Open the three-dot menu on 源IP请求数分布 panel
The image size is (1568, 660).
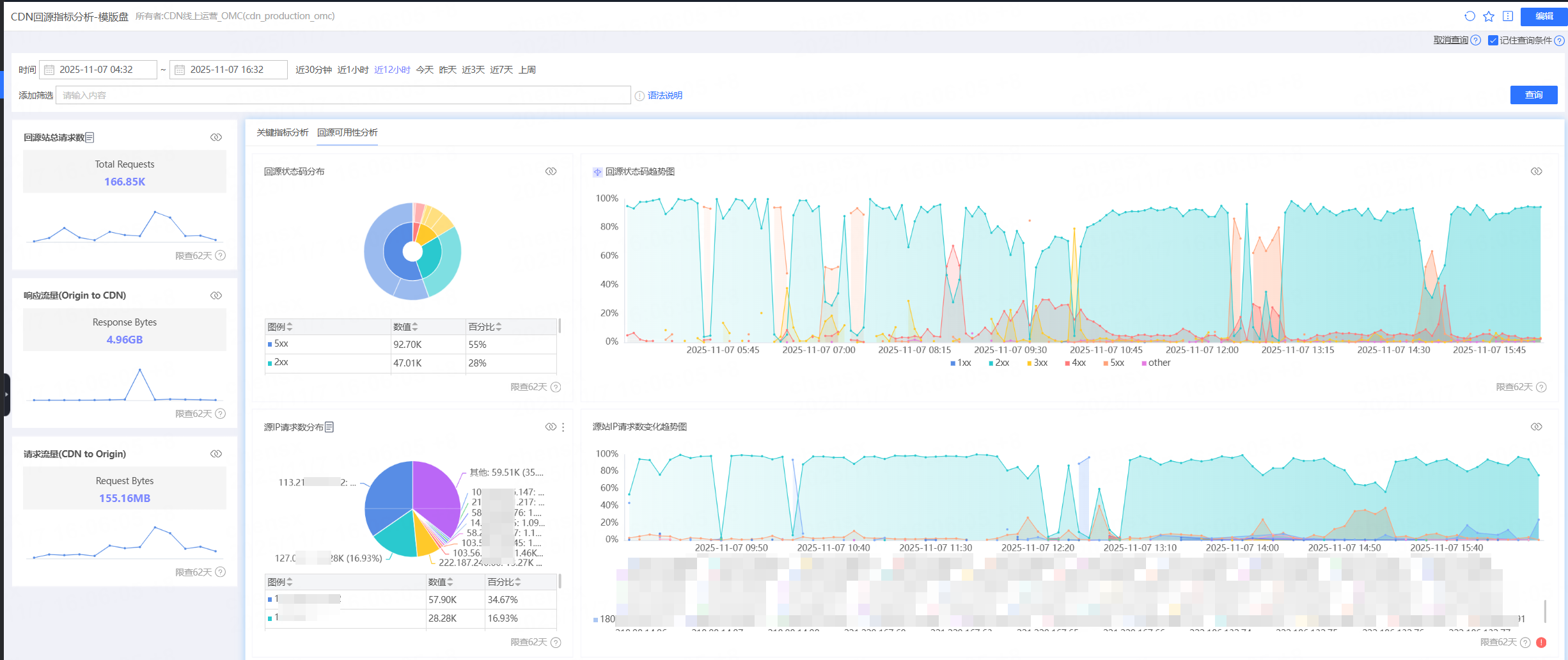pos(563,427)
